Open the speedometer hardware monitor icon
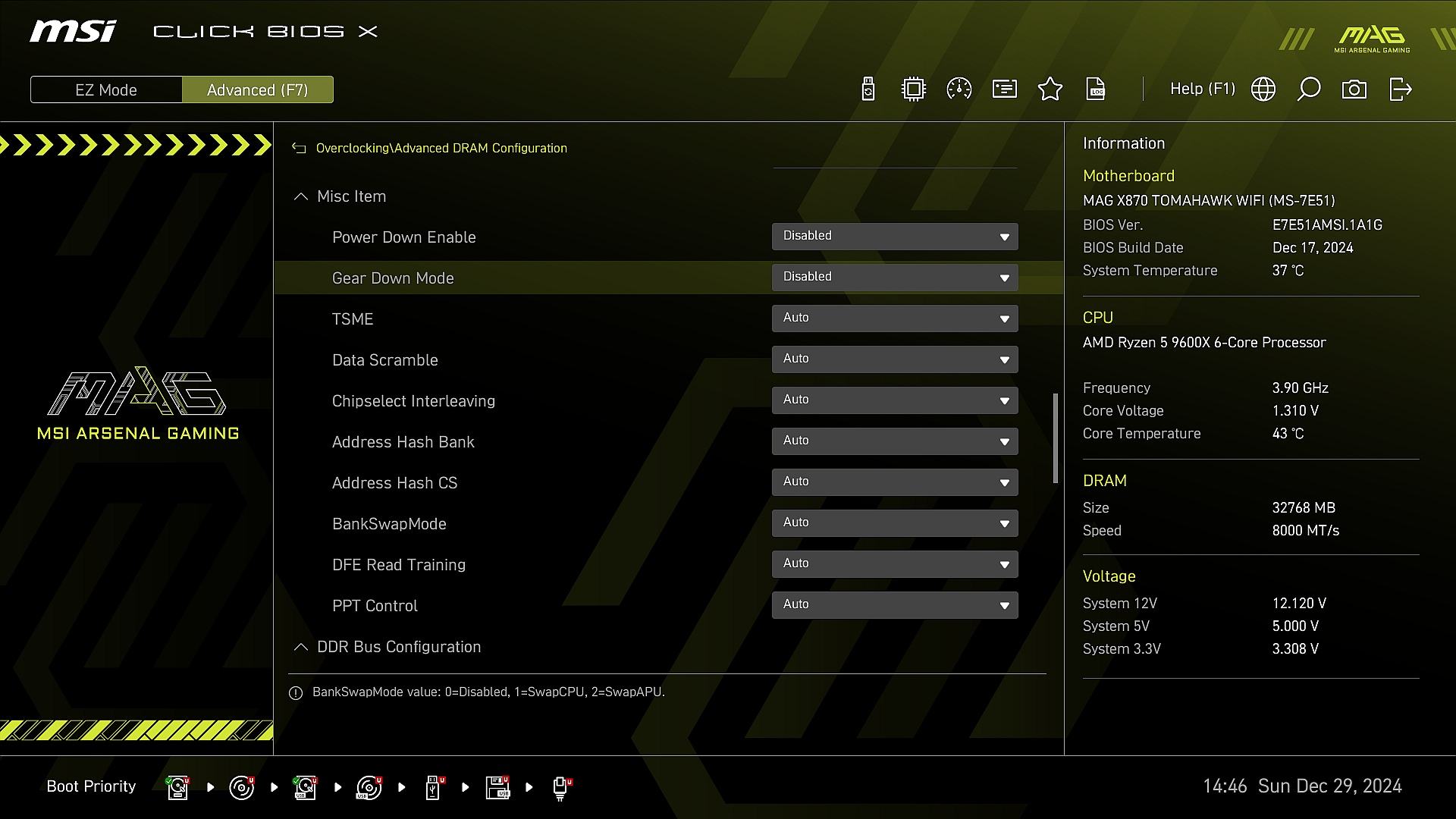Screen dimensions: 1456x819 pos(959,89)
